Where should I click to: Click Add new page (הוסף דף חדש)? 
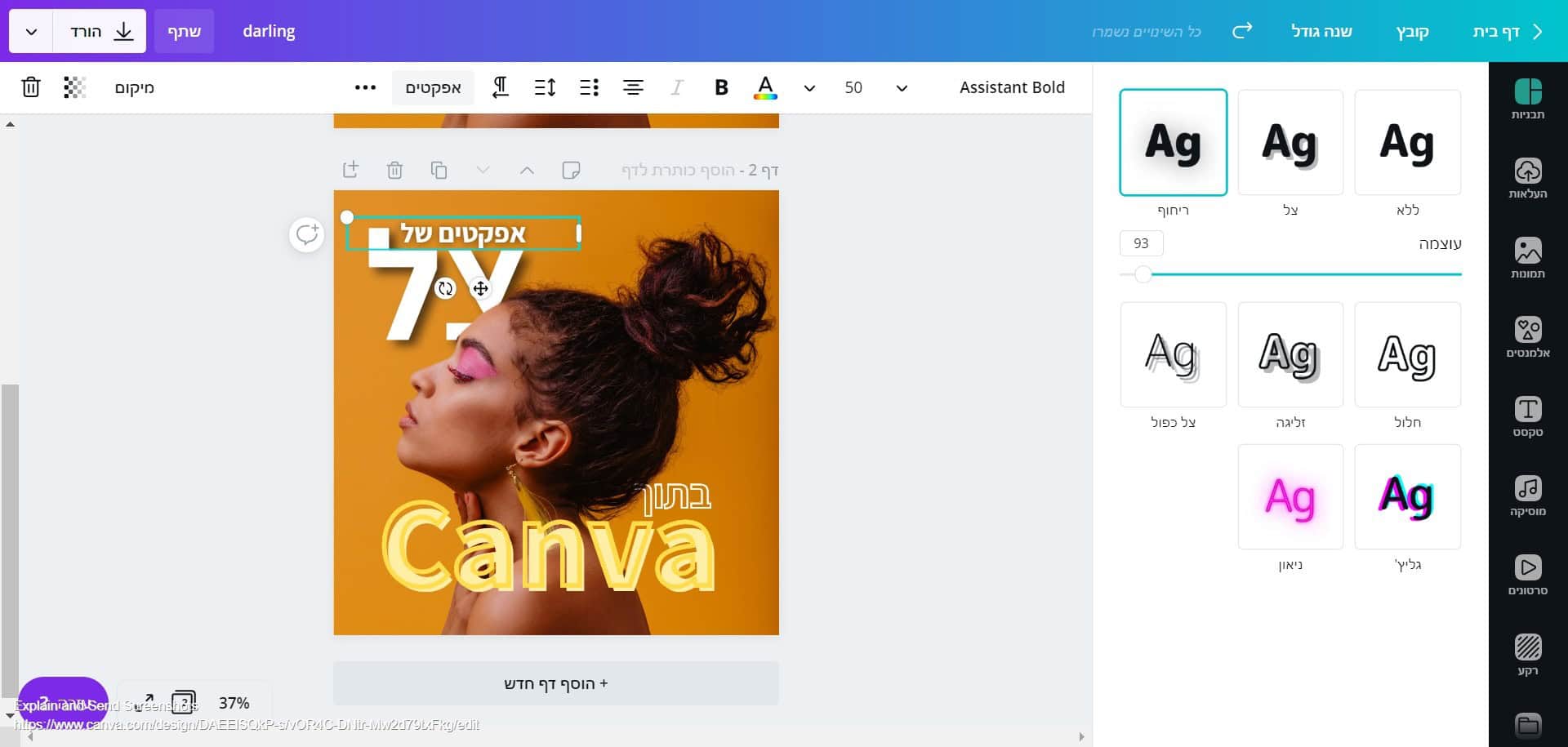click(x=556, y=683)
